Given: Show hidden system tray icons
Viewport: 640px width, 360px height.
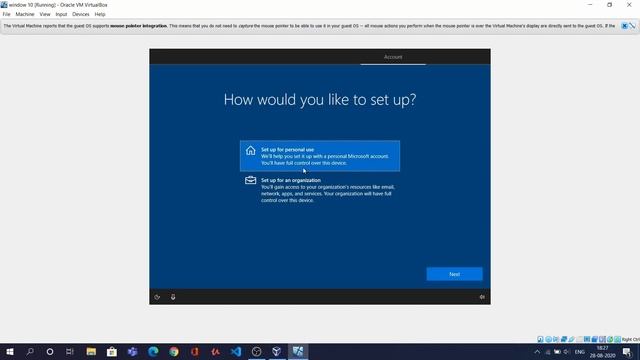Looking at the screenshot, I should [x=537, y=352].
